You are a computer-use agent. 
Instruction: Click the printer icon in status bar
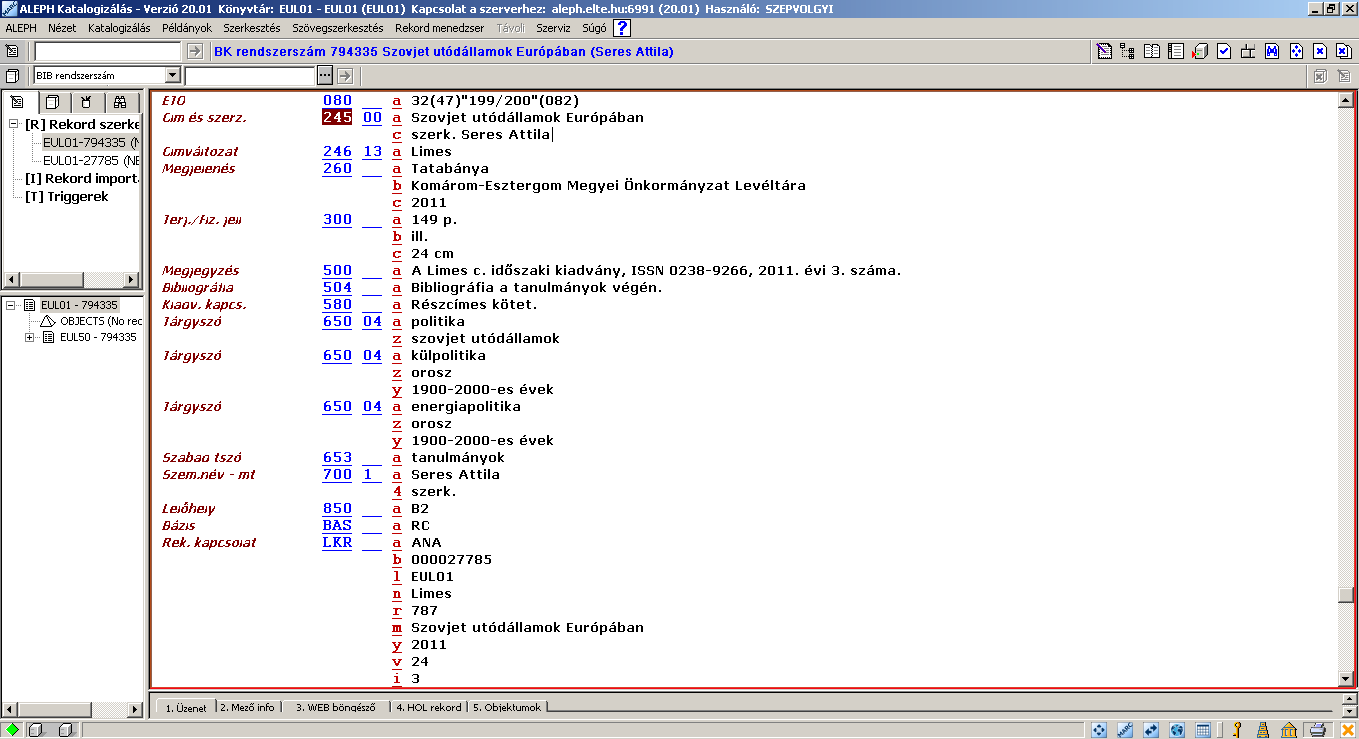coord(1317,730)
